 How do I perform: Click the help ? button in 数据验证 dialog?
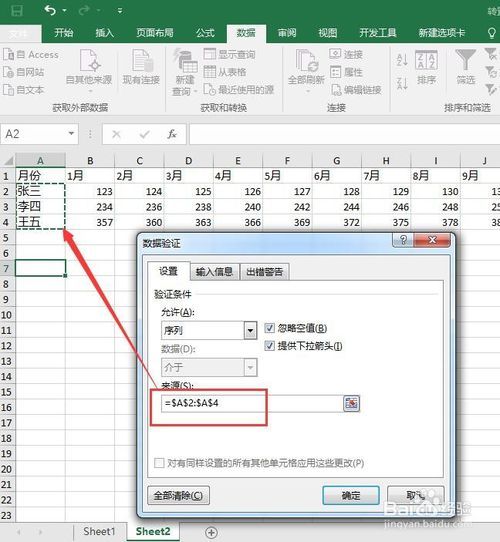403,240
